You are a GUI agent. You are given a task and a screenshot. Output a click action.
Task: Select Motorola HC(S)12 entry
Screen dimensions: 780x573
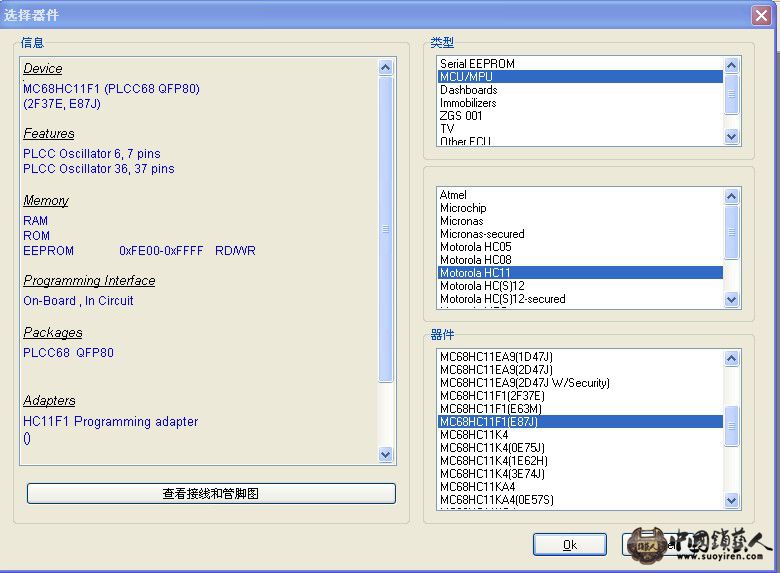point(580,286)
